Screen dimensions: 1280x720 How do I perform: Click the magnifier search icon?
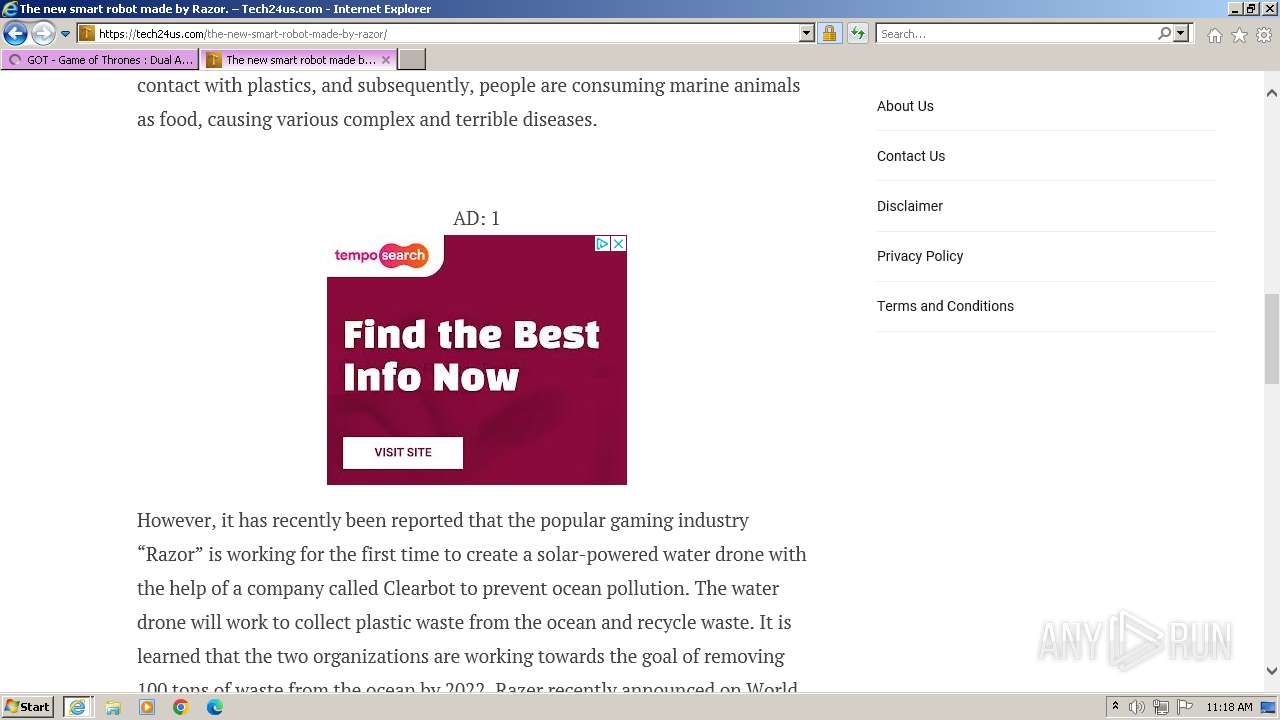coord(1164,33)
